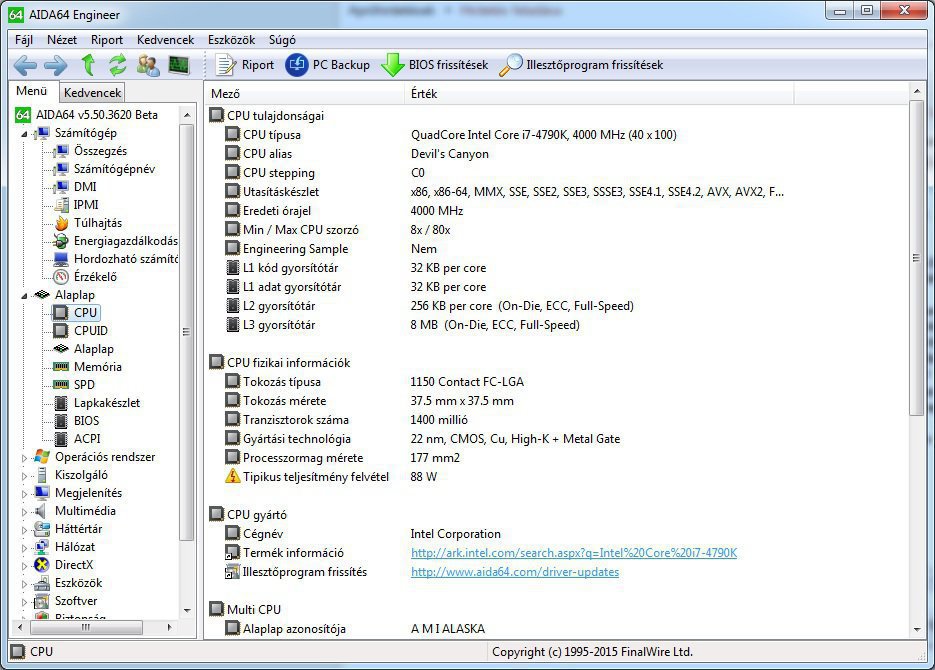Viewport: 935px width, 670px height.
Task: Click the tree panel scroll up arrow
Action: coord(187,114)
